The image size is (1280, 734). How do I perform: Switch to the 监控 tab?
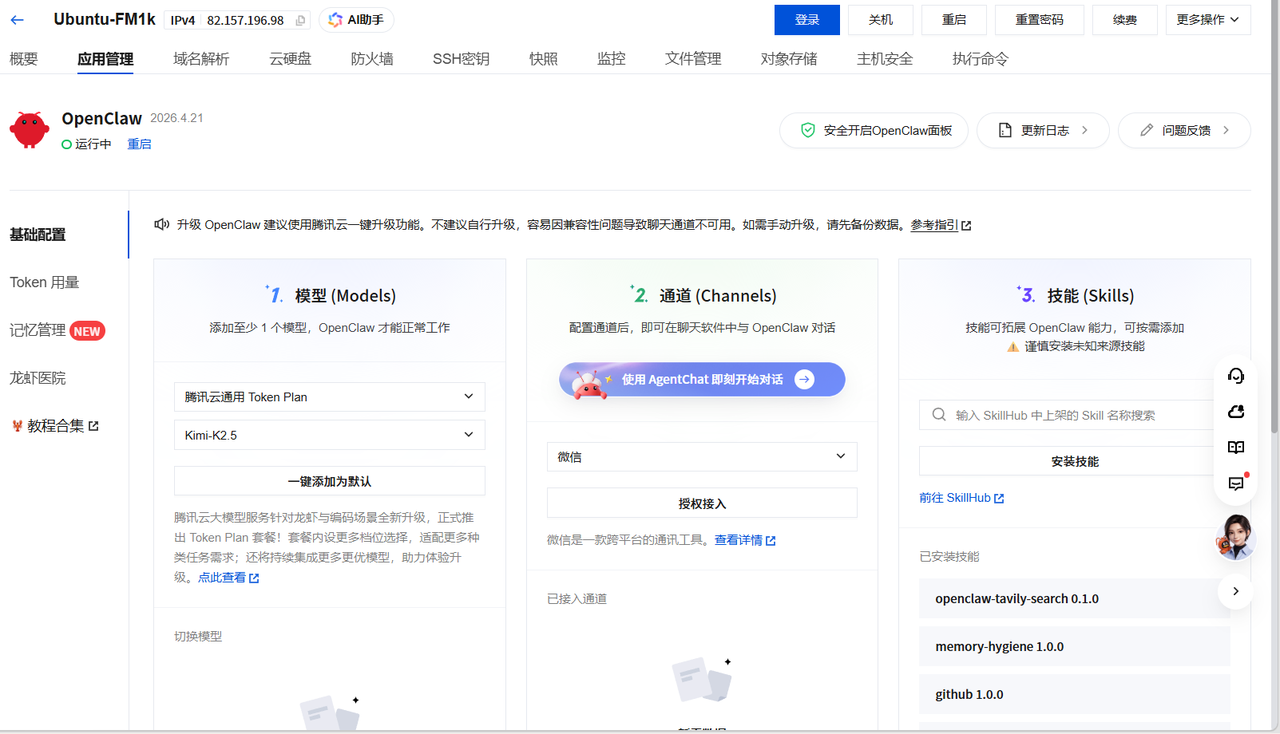(x=611, y=59)
